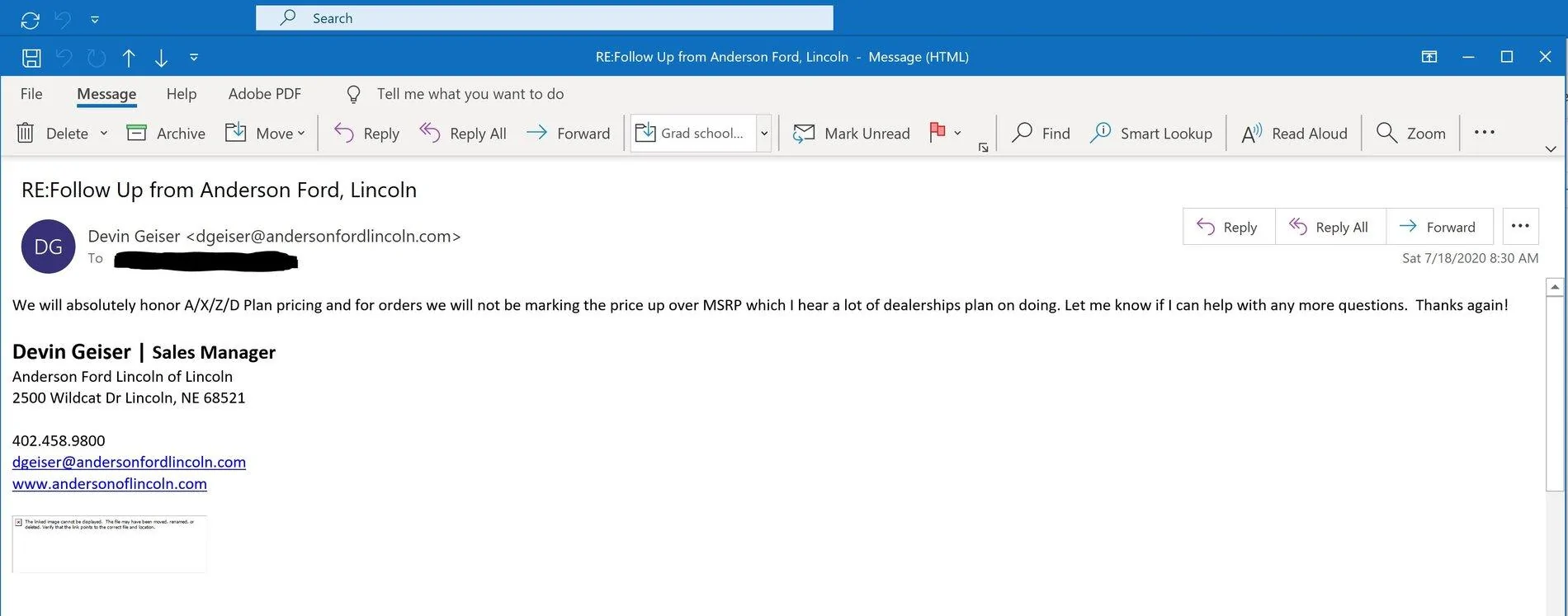Run the Grad school quick step

tap(693, 133)
